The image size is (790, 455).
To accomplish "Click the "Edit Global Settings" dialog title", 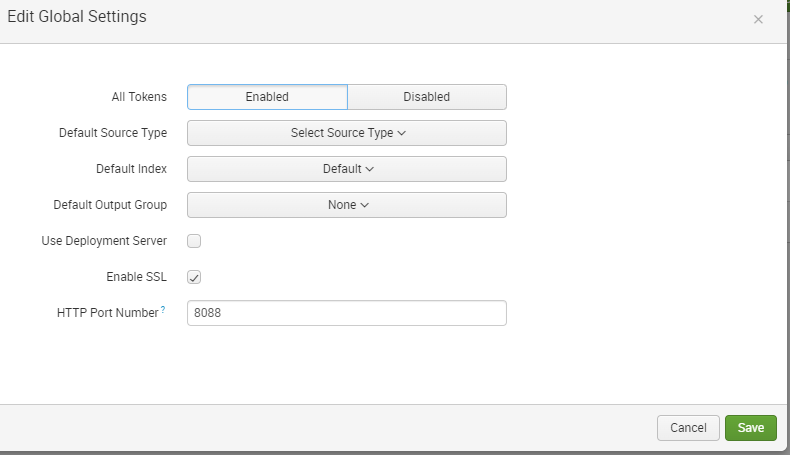I will pos(77,17).
